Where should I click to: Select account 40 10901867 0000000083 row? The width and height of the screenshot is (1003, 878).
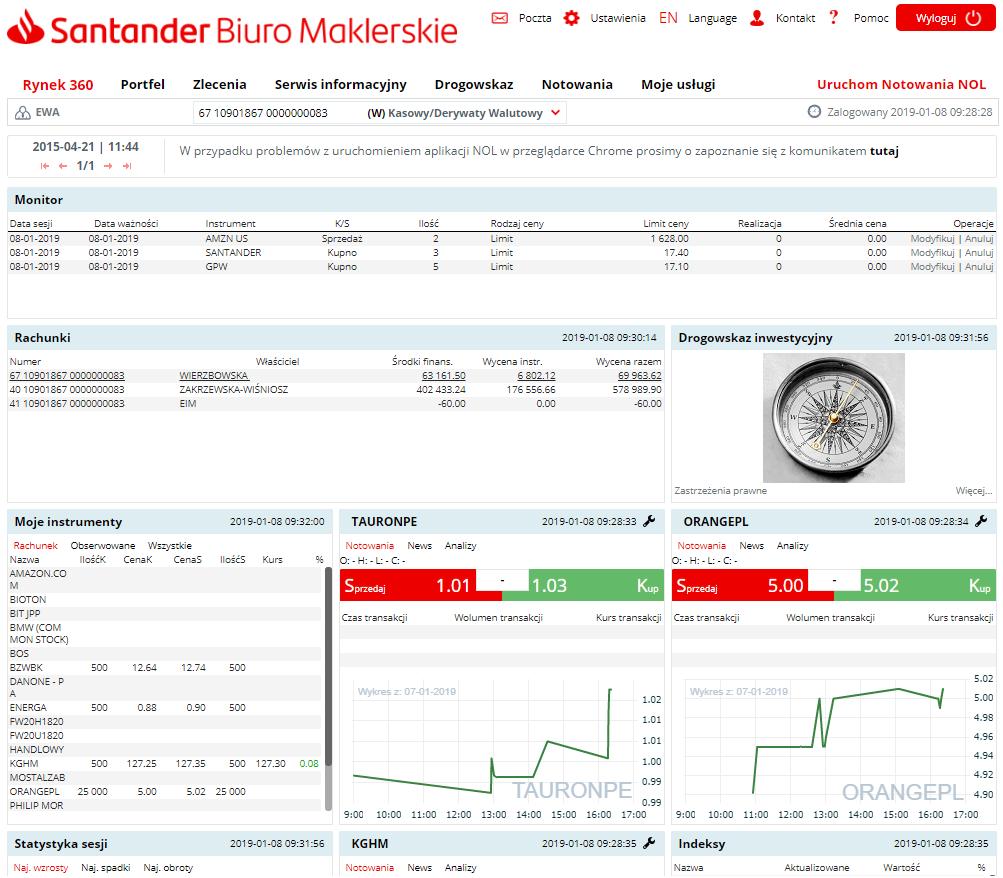click(335, 389)
